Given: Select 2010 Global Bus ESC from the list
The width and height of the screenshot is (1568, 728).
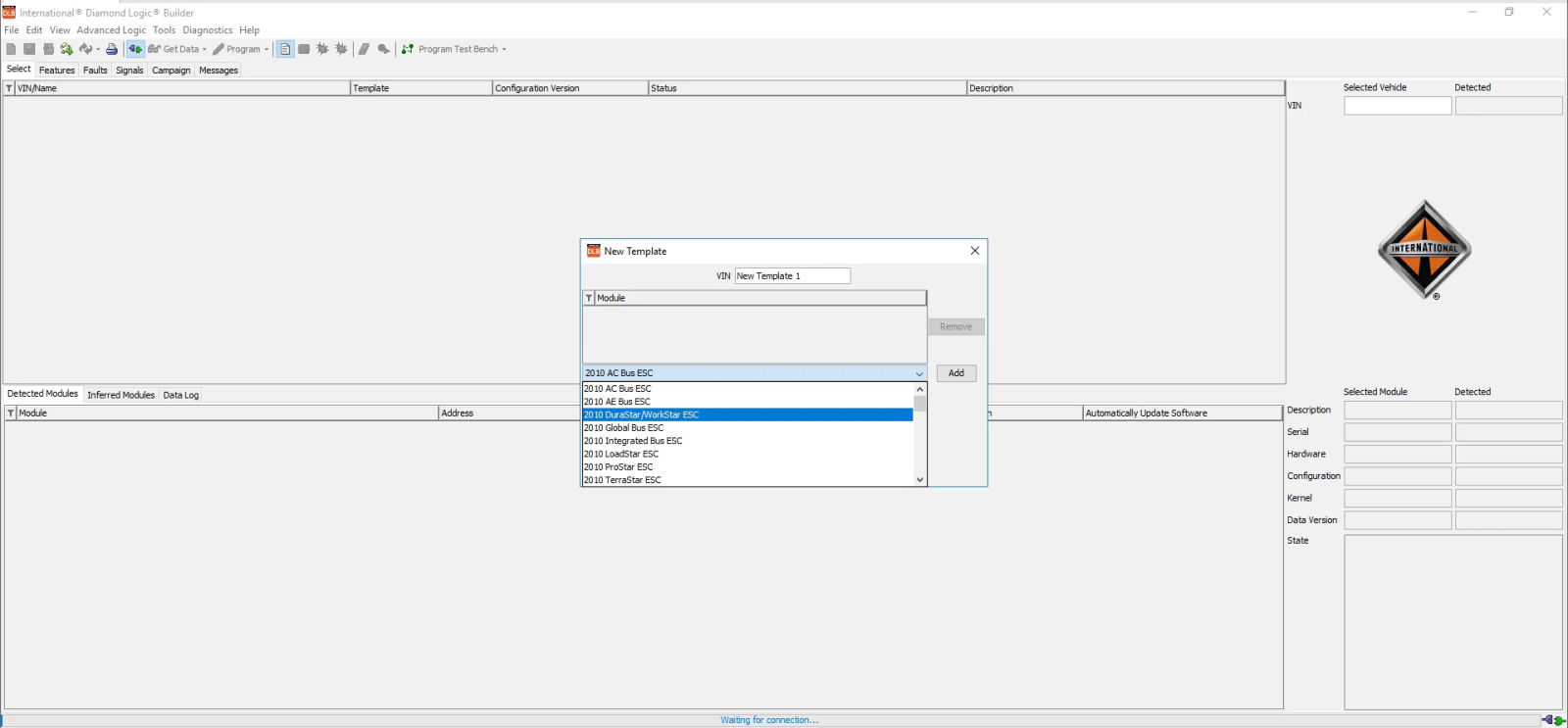Looking at the screenshot, I should [748, 428].
